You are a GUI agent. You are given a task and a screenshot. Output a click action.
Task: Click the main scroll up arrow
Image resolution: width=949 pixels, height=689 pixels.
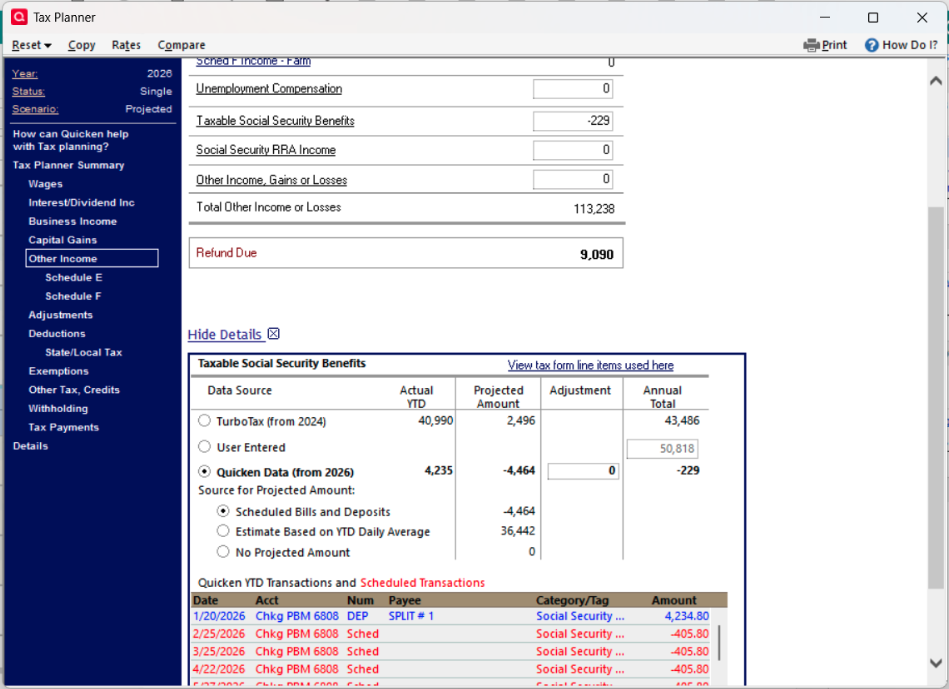pos(936,81)
